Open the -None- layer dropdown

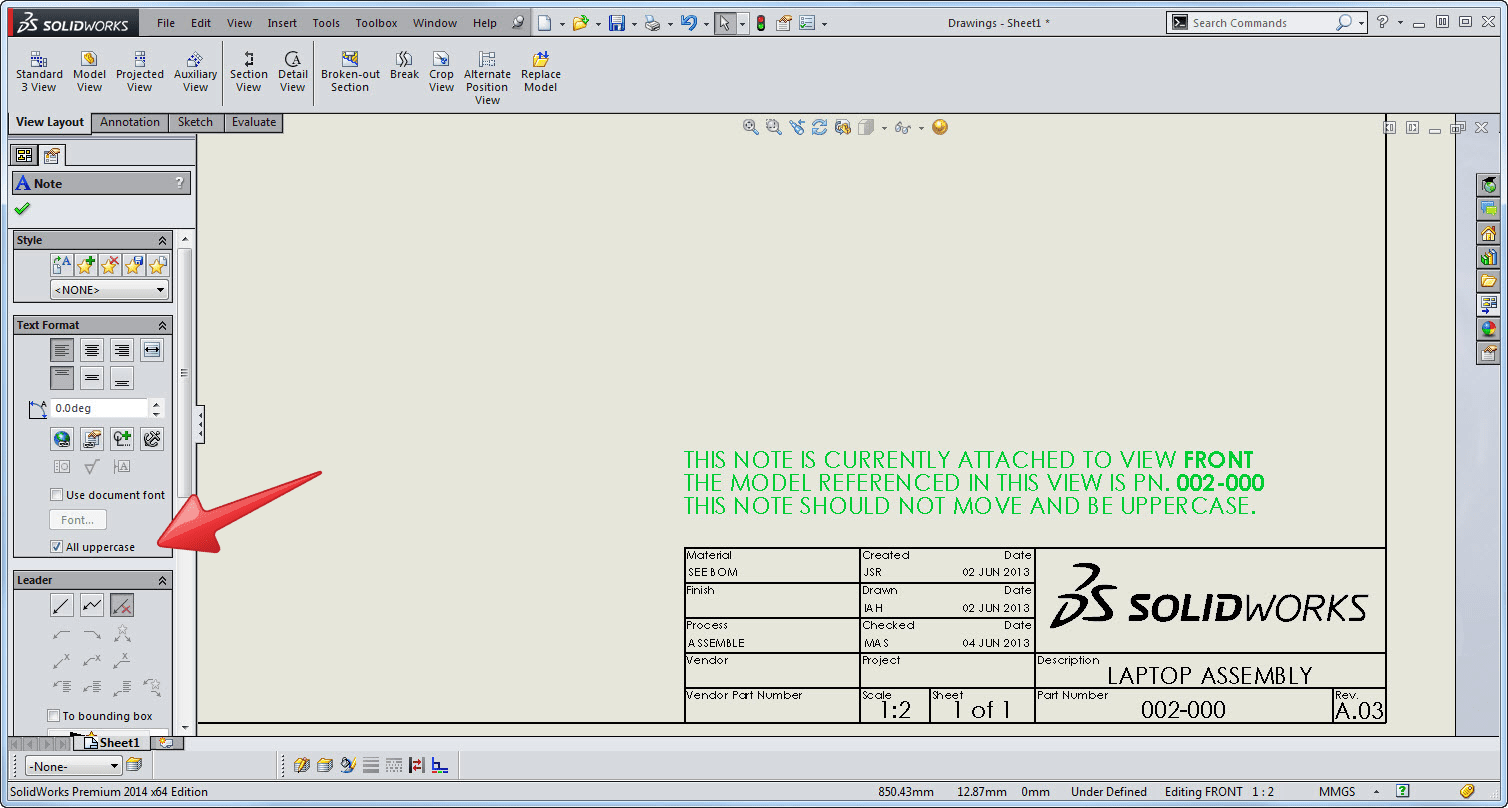73,766
